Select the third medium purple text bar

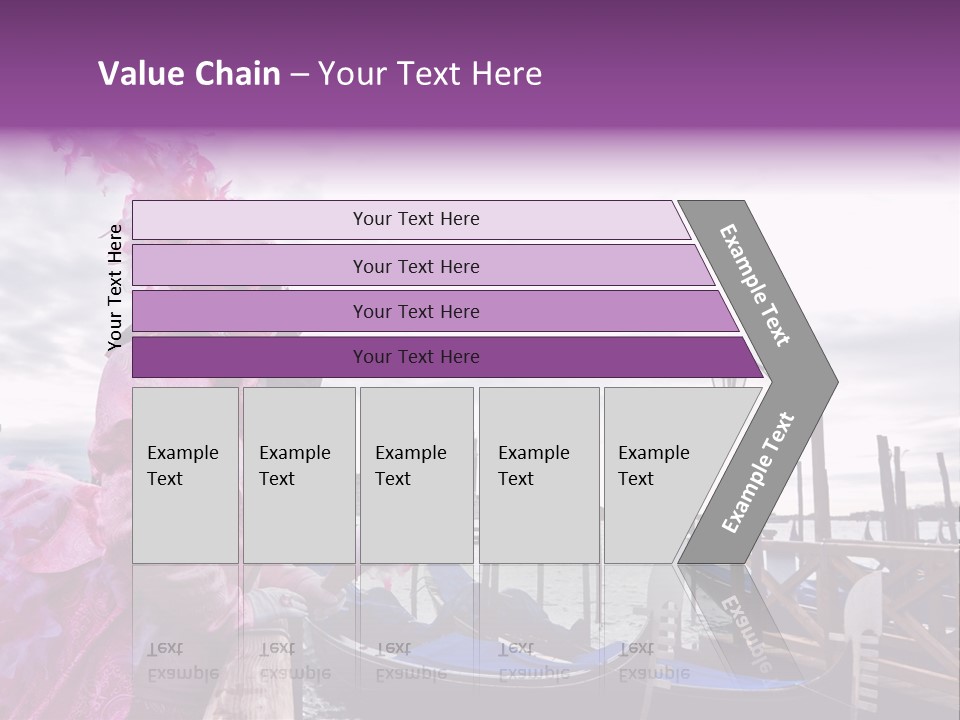pyautogui.click(x=415, y=311)
